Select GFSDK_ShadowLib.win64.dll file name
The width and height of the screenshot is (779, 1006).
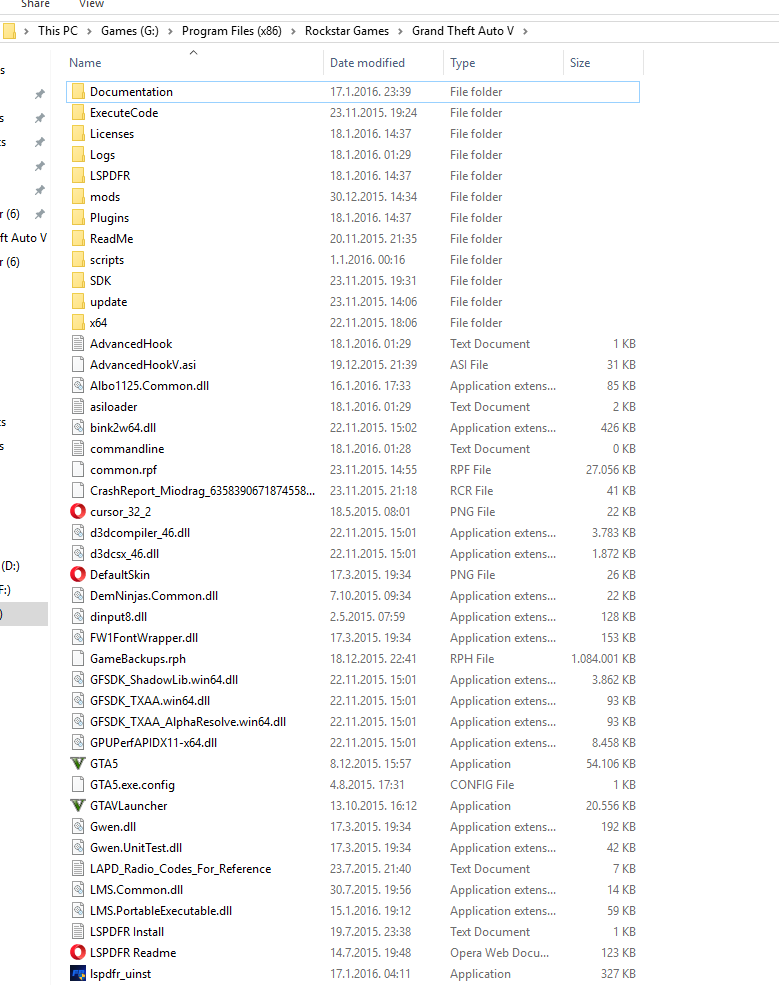164,680
